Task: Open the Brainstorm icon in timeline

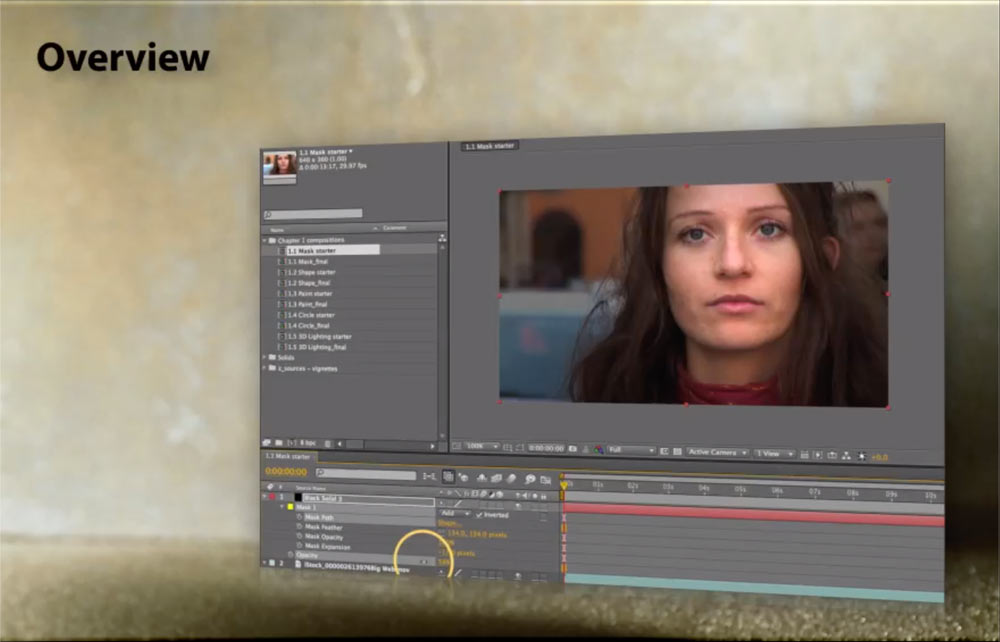Action: (530, 479)
